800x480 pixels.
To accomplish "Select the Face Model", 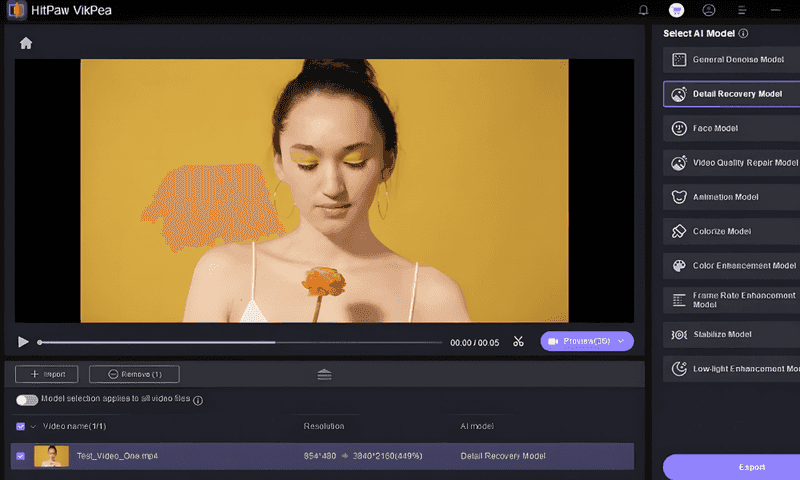I will 732,128.
